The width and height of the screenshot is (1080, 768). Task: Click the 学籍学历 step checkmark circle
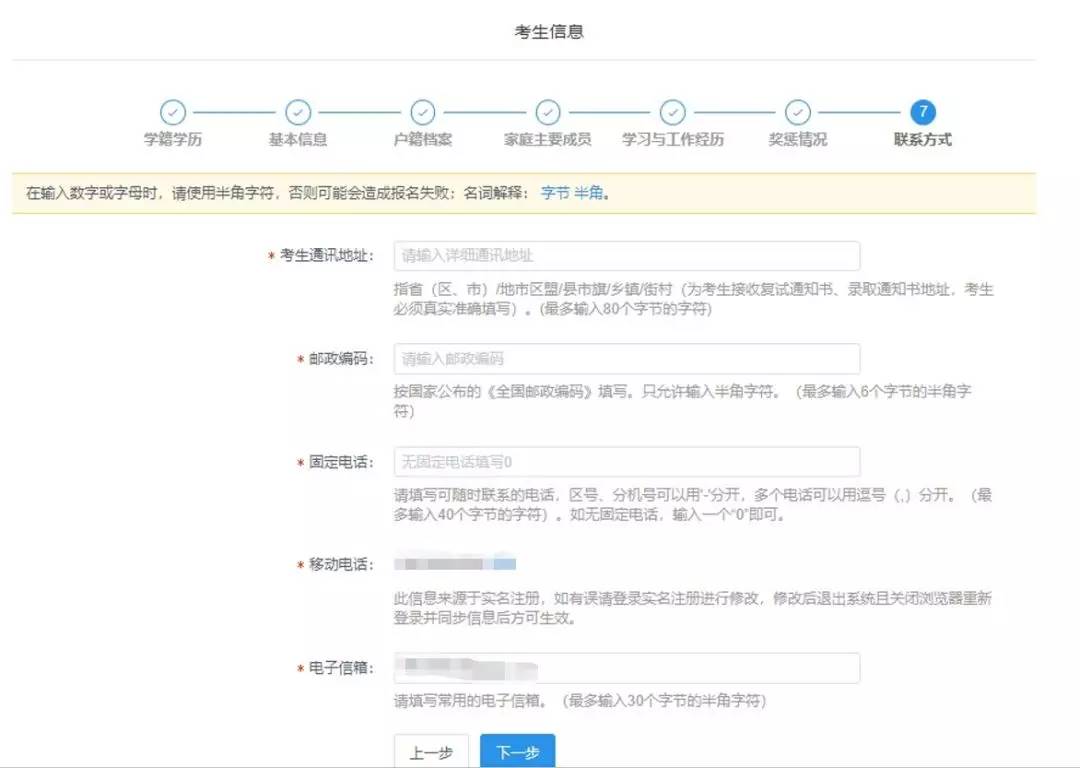point(173,112)
